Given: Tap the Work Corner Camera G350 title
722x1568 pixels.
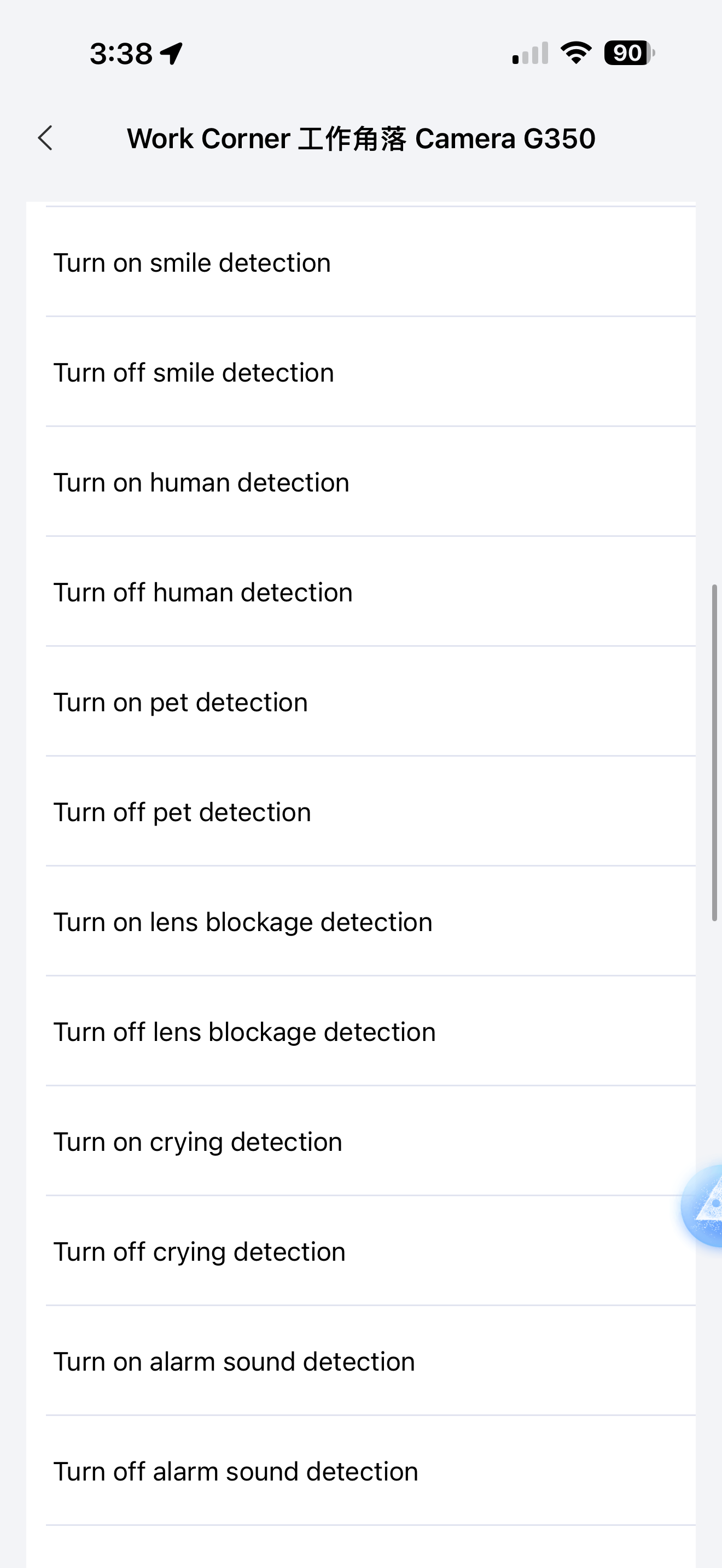Looking at the screenshot, I should [360, 139].
